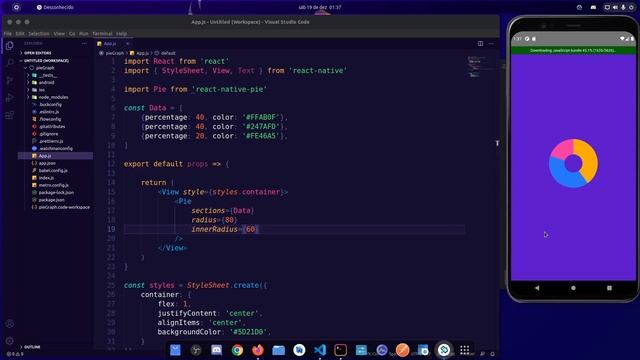
Task: Launch Discord from the dock
Action: click(216, 350)
